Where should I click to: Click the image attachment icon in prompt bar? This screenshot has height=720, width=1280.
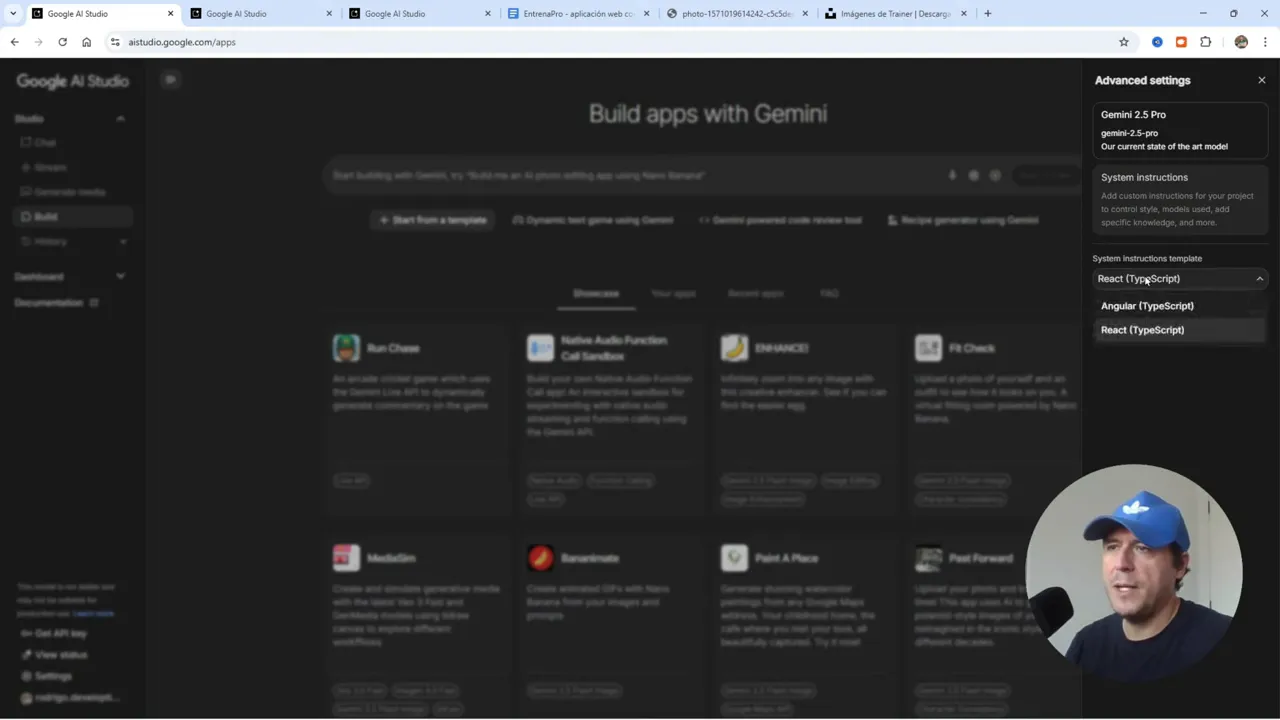point(973,175)
